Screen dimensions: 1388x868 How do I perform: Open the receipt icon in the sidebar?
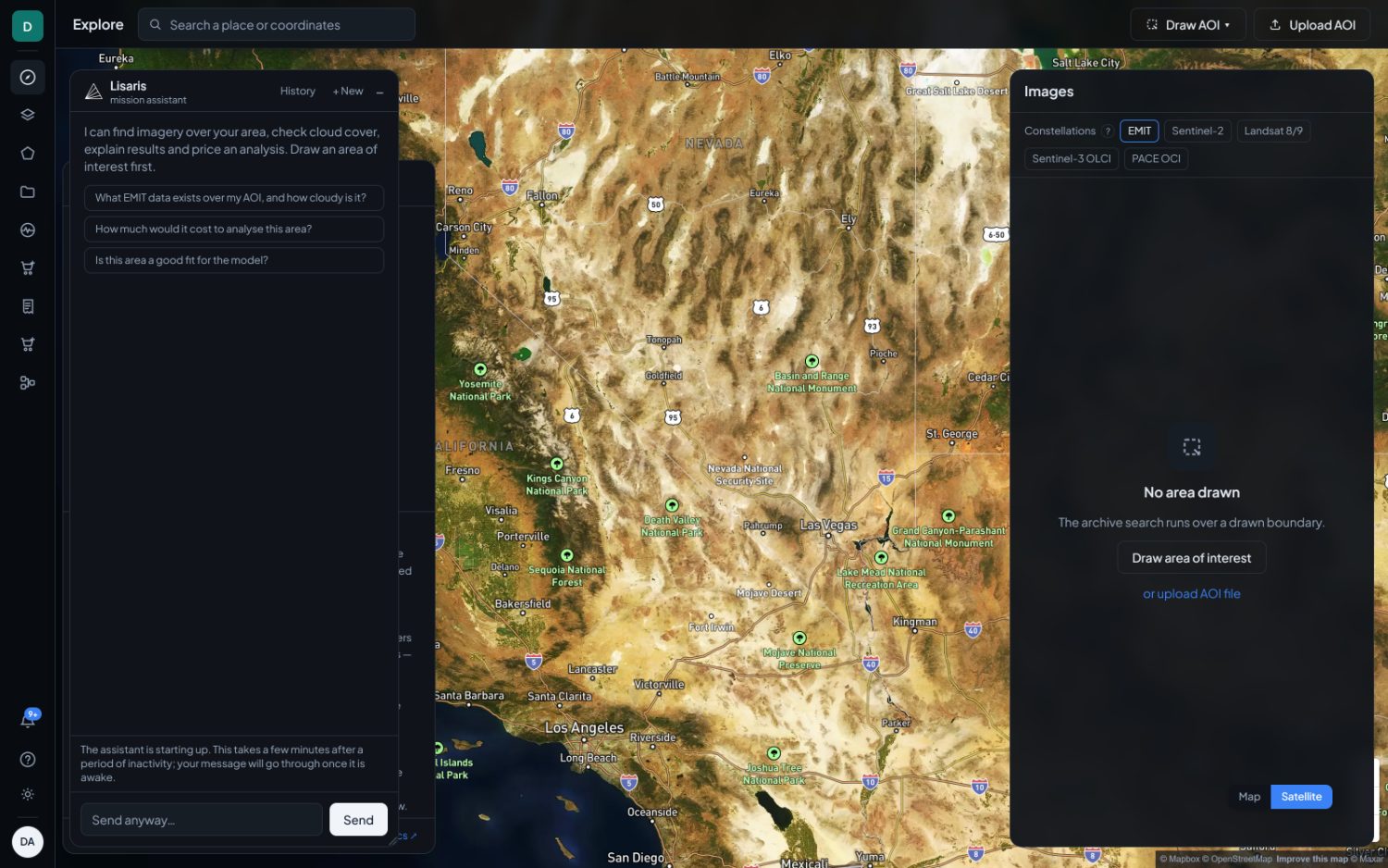tap(28, 306)
